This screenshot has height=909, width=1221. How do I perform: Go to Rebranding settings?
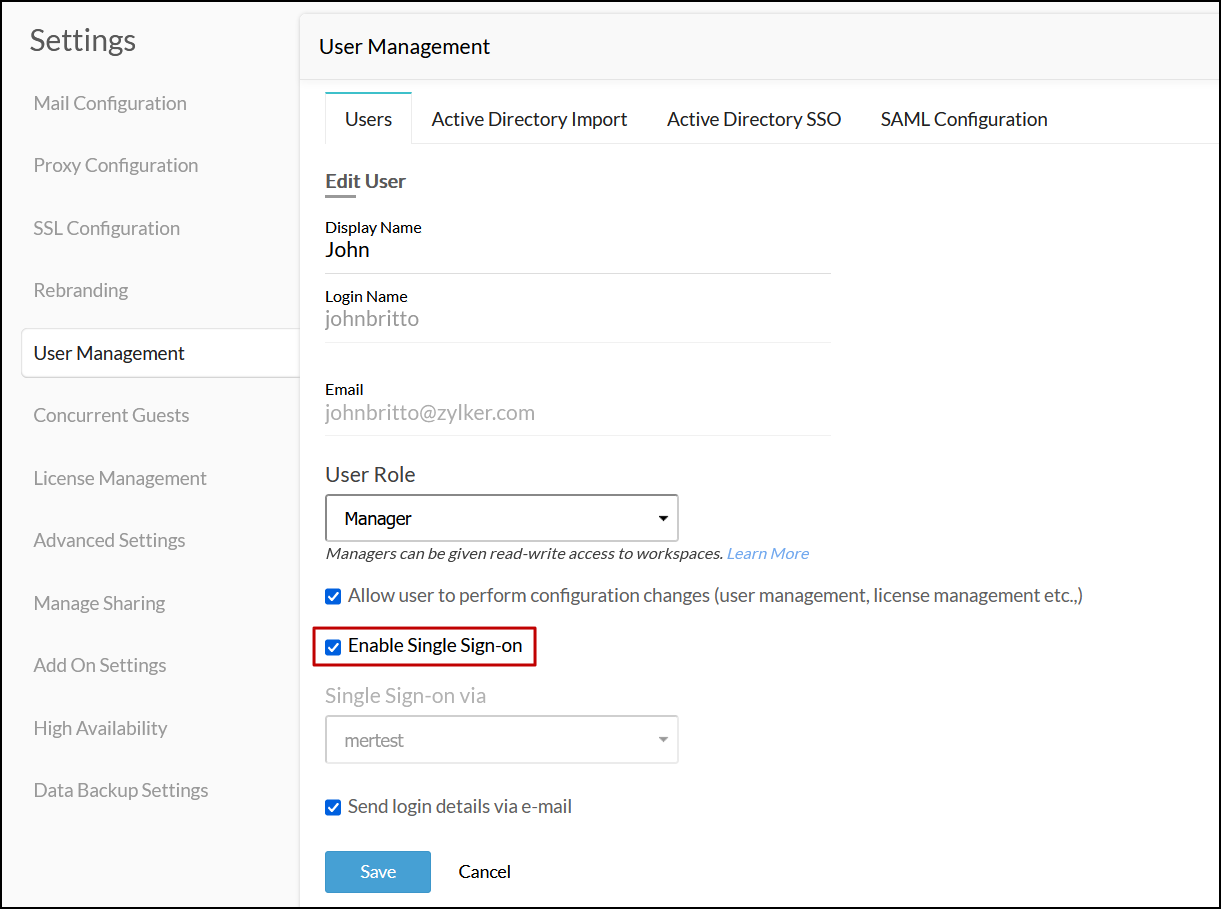81,290
